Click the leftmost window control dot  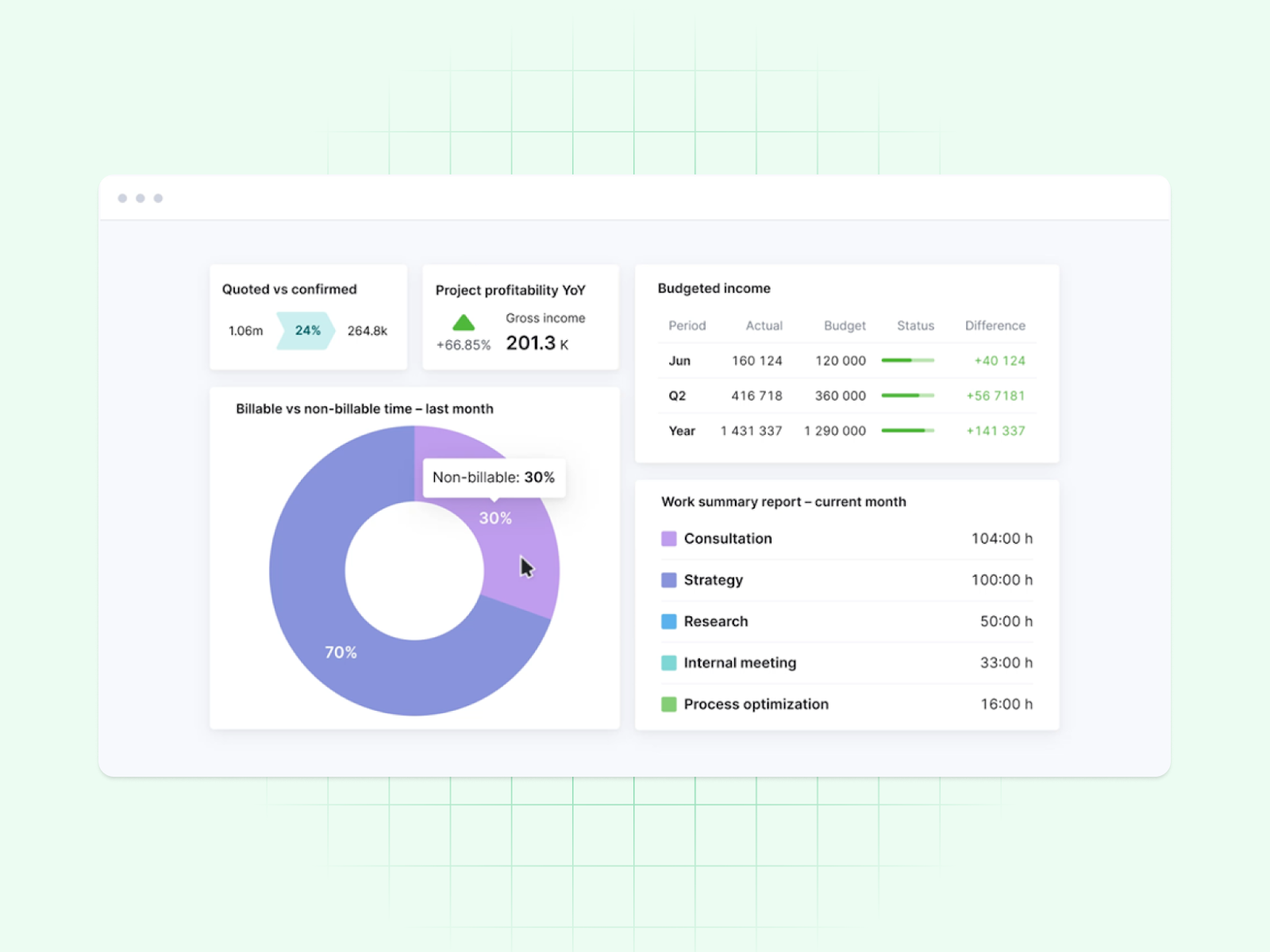(123, 198)
